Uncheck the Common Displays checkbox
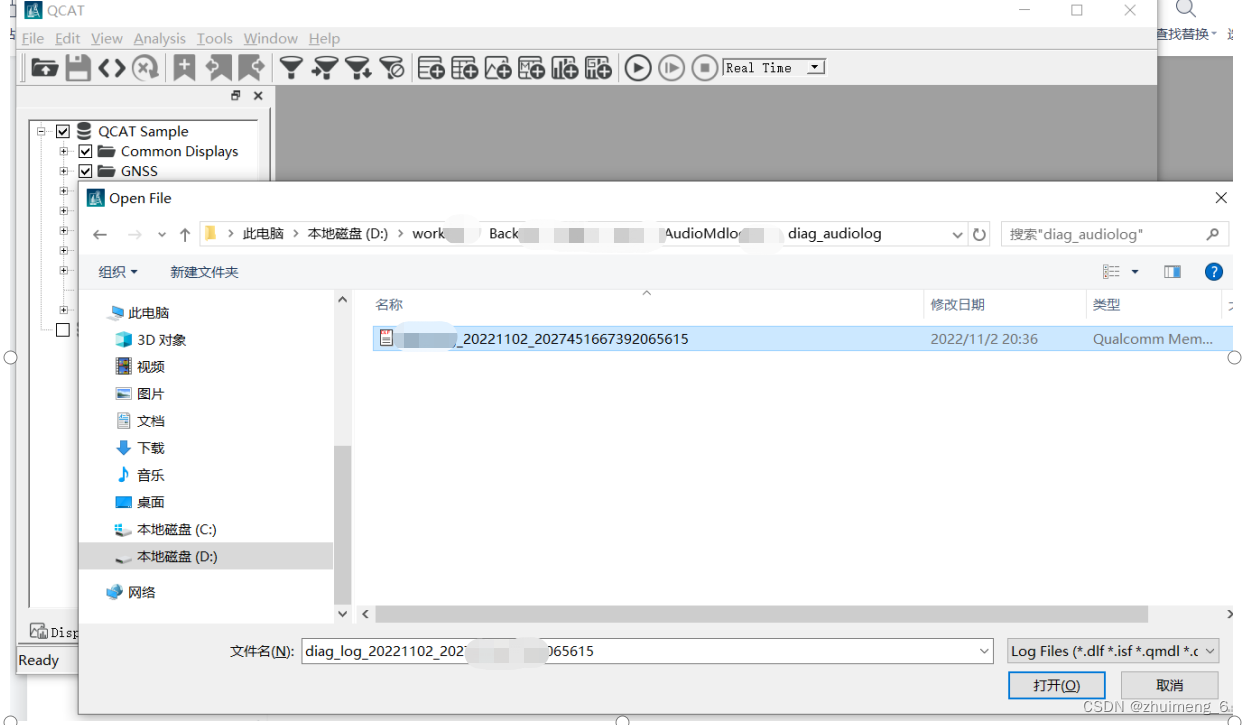Image resolution: width=1243 pixels, height=725 pixels. point(85,151)
